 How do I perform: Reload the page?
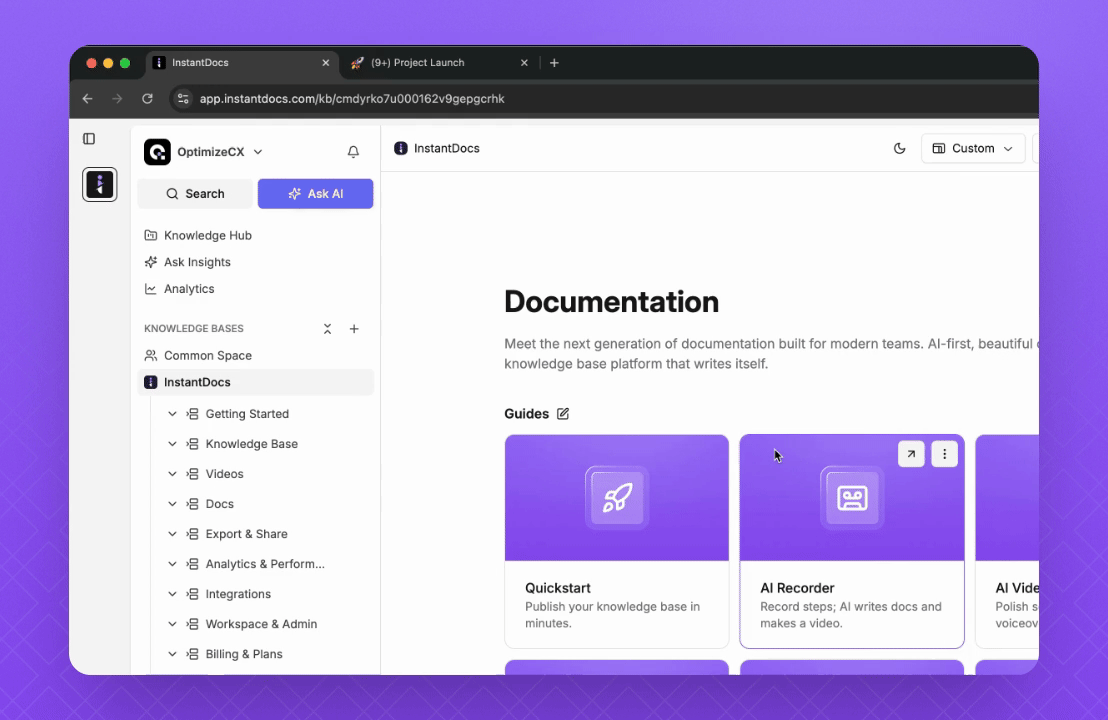pyautogui.click(x=147, y=99)
